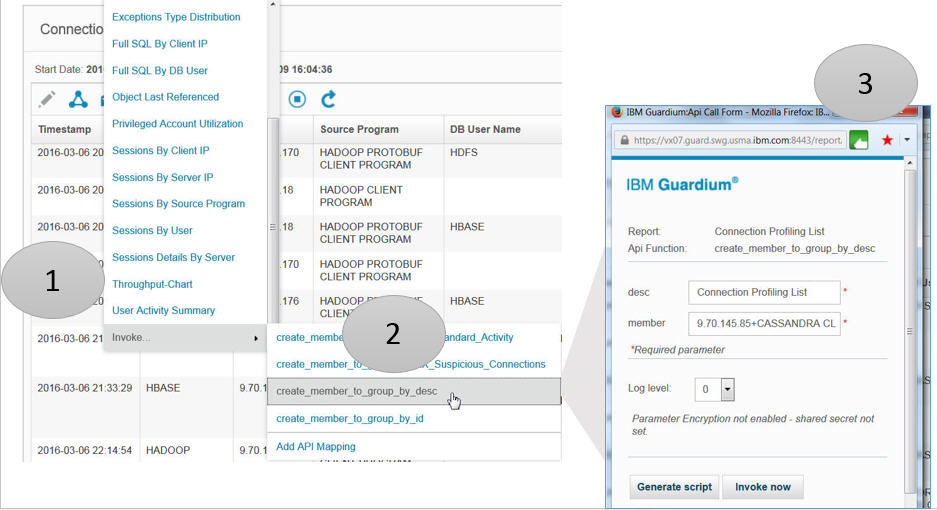Viewport: 937px width, 510px height.
Task: Choose Privileged Account Utilization entry
Action: 177,124
